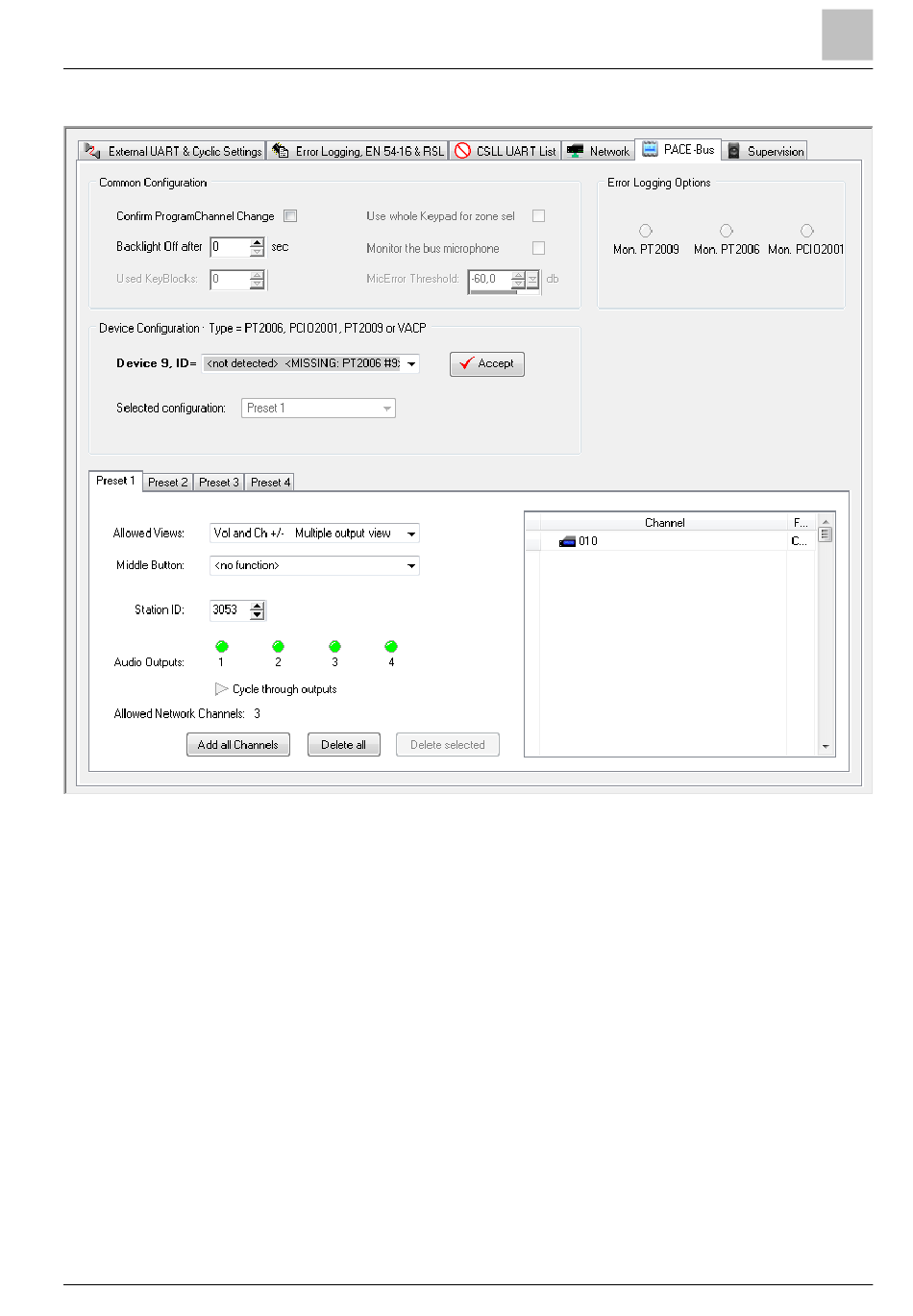Click the channel icon beside 010
The width and height of the screenshot is (913, 1316).
567,541
